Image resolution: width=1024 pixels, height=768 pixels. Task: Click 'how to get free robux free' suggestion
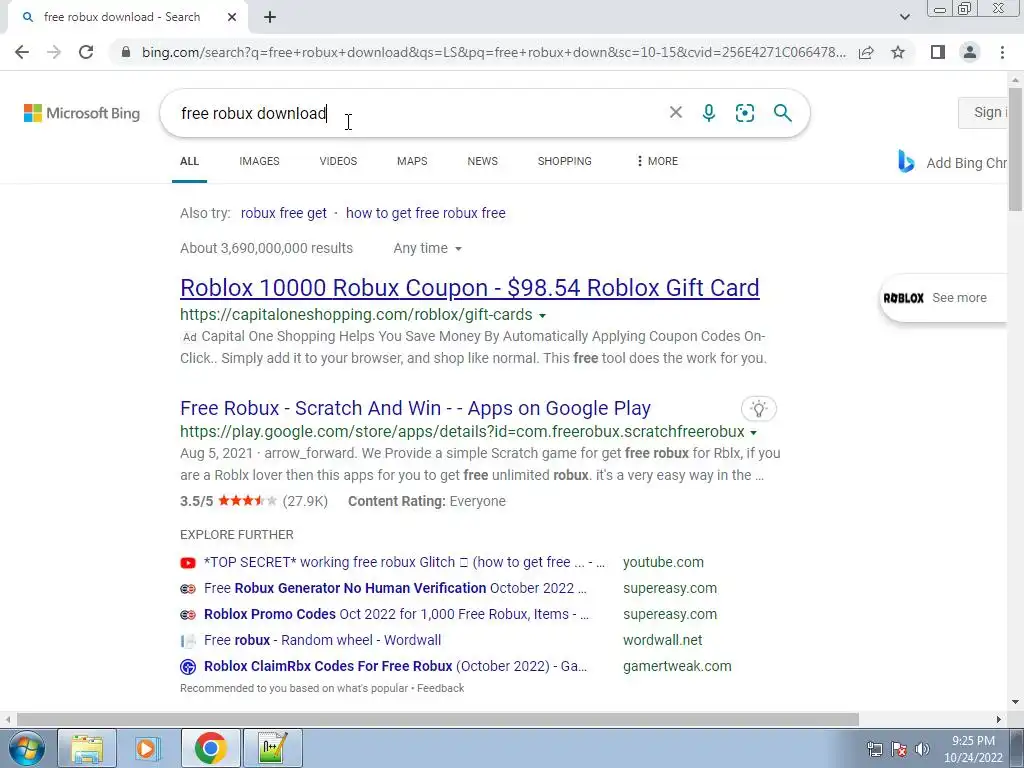coord(426,213)
